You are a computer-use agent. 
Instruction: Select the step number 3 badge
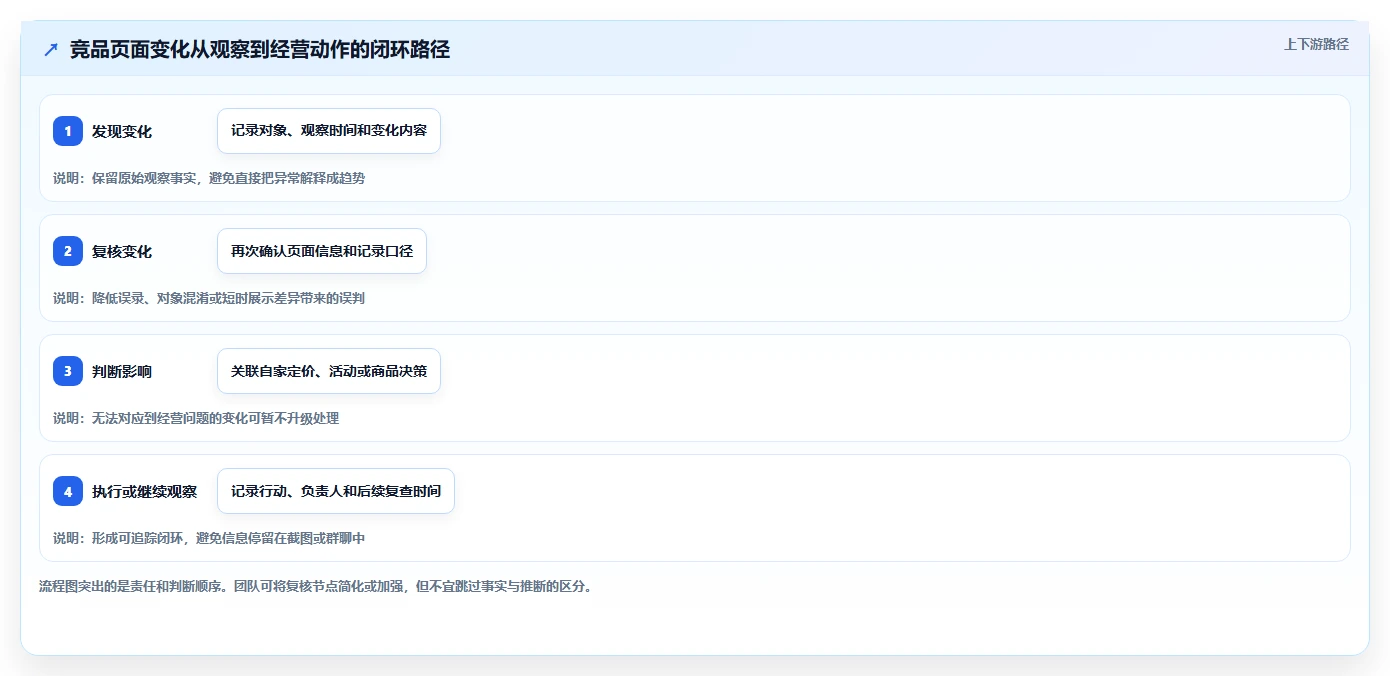tap(68, 371)
